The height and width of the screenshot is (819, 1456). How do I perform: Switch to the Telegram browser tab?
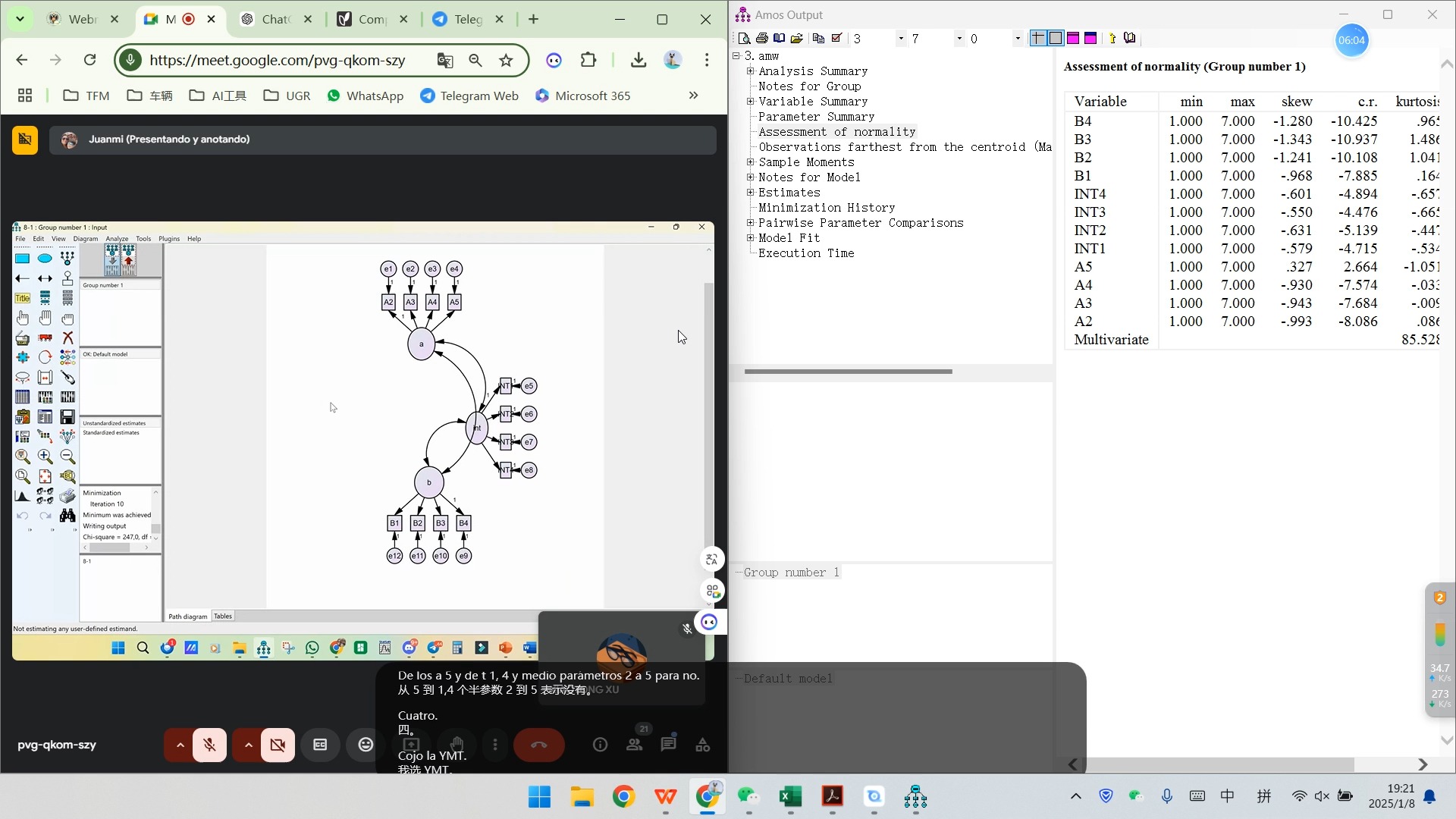(x=469, y=20)
